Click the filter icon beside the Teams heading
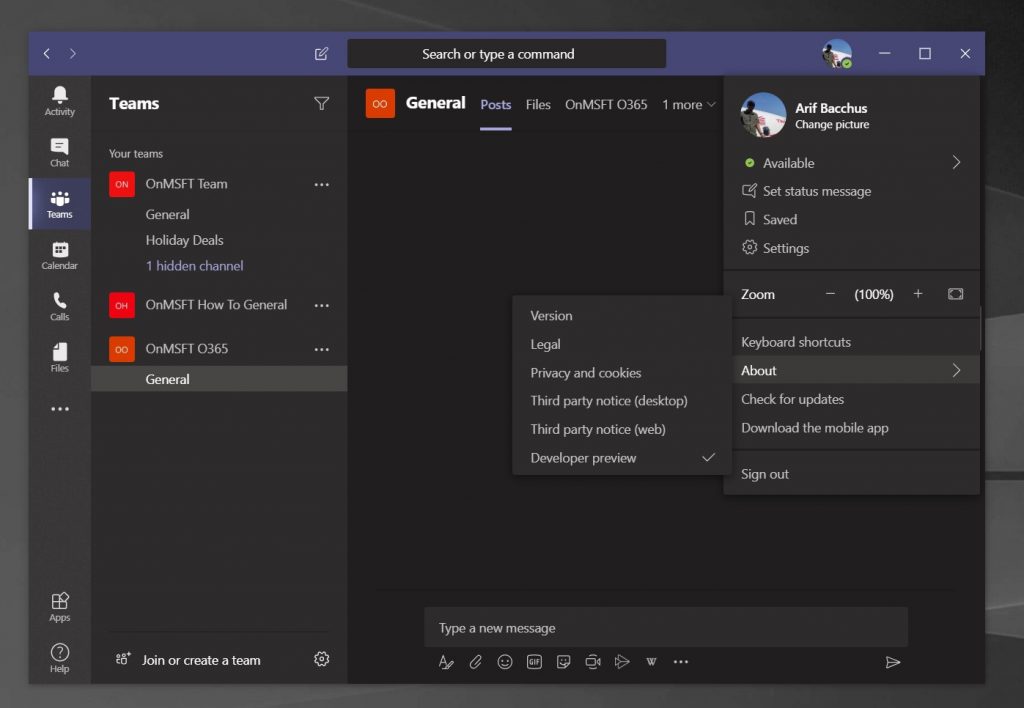 point(321,103)
